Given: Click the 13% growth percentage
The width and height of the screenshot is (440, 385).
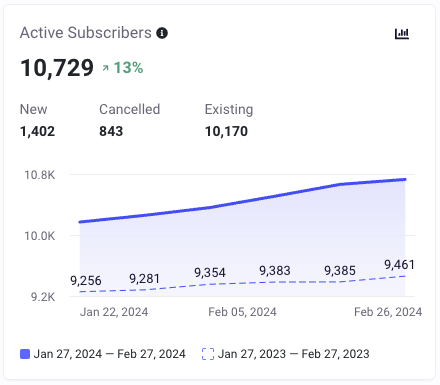Looking at the screenshot, I should [x=128, y=68].
